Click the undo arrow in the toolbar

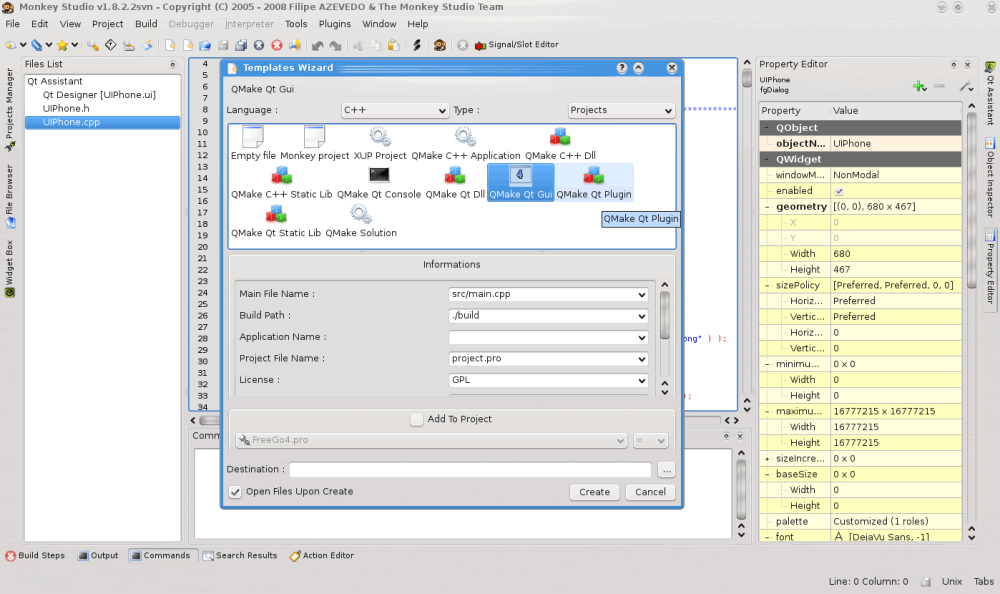317,45
